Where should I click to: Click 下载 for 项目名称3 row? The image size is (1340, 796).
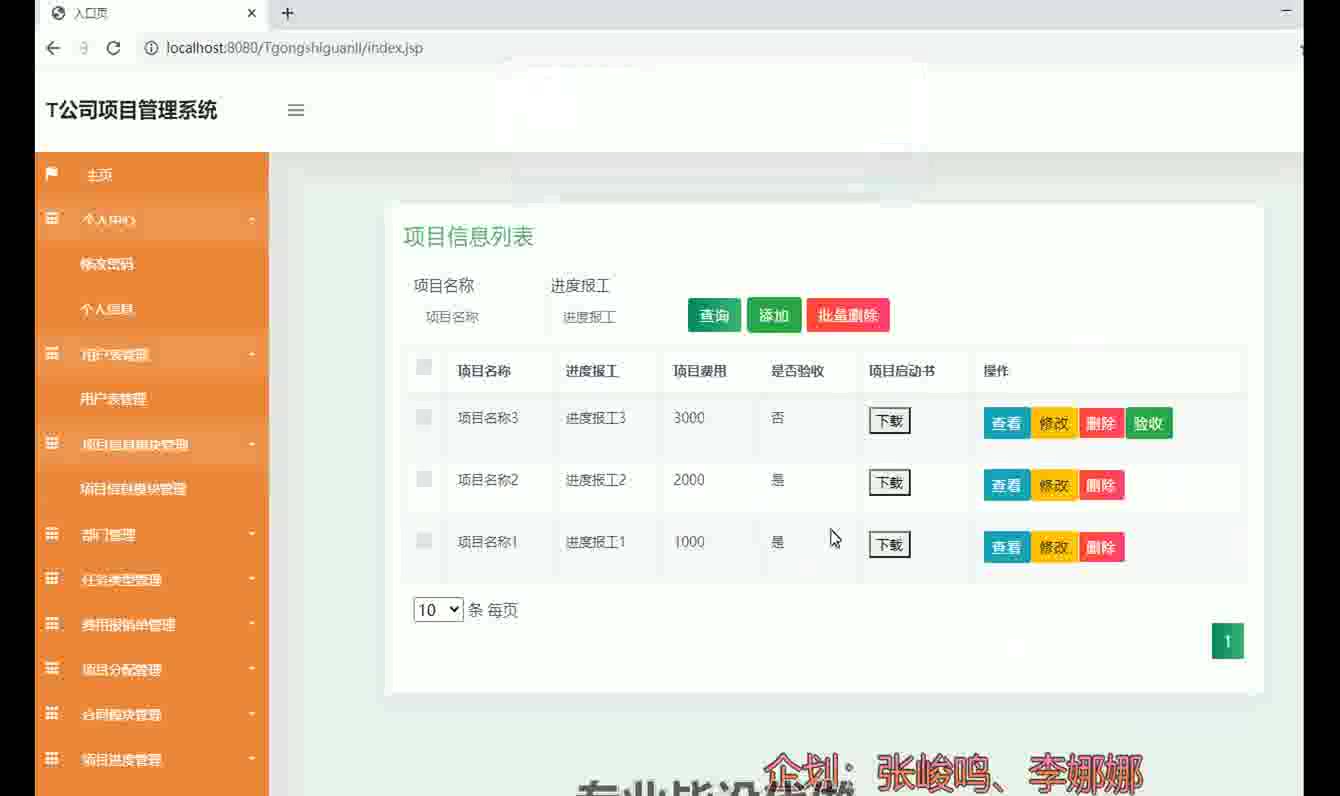coord(889,421)
